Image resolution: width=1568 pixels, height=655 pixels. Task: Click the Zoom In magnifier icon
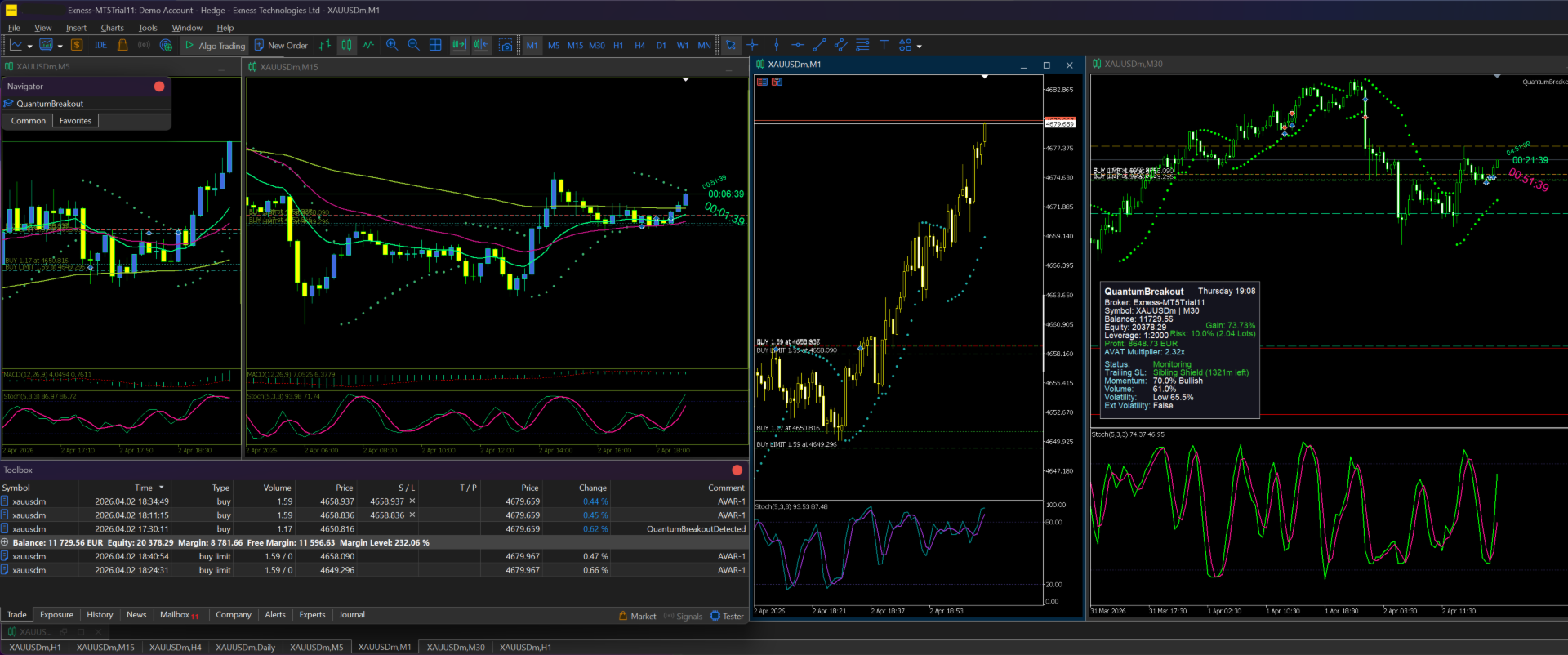[x=392, y=45]
